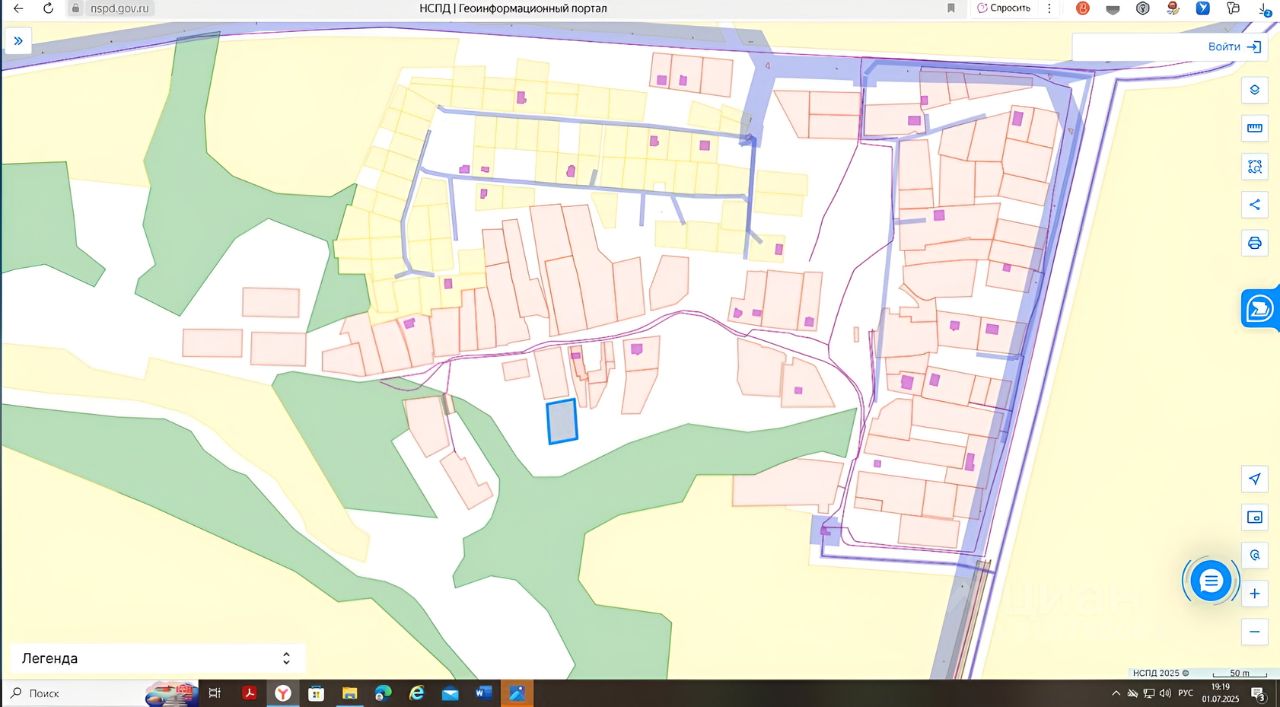Open the browser downloads icon
The width and height of the screenshot is (1280, 707).
tap(1264, 8)
